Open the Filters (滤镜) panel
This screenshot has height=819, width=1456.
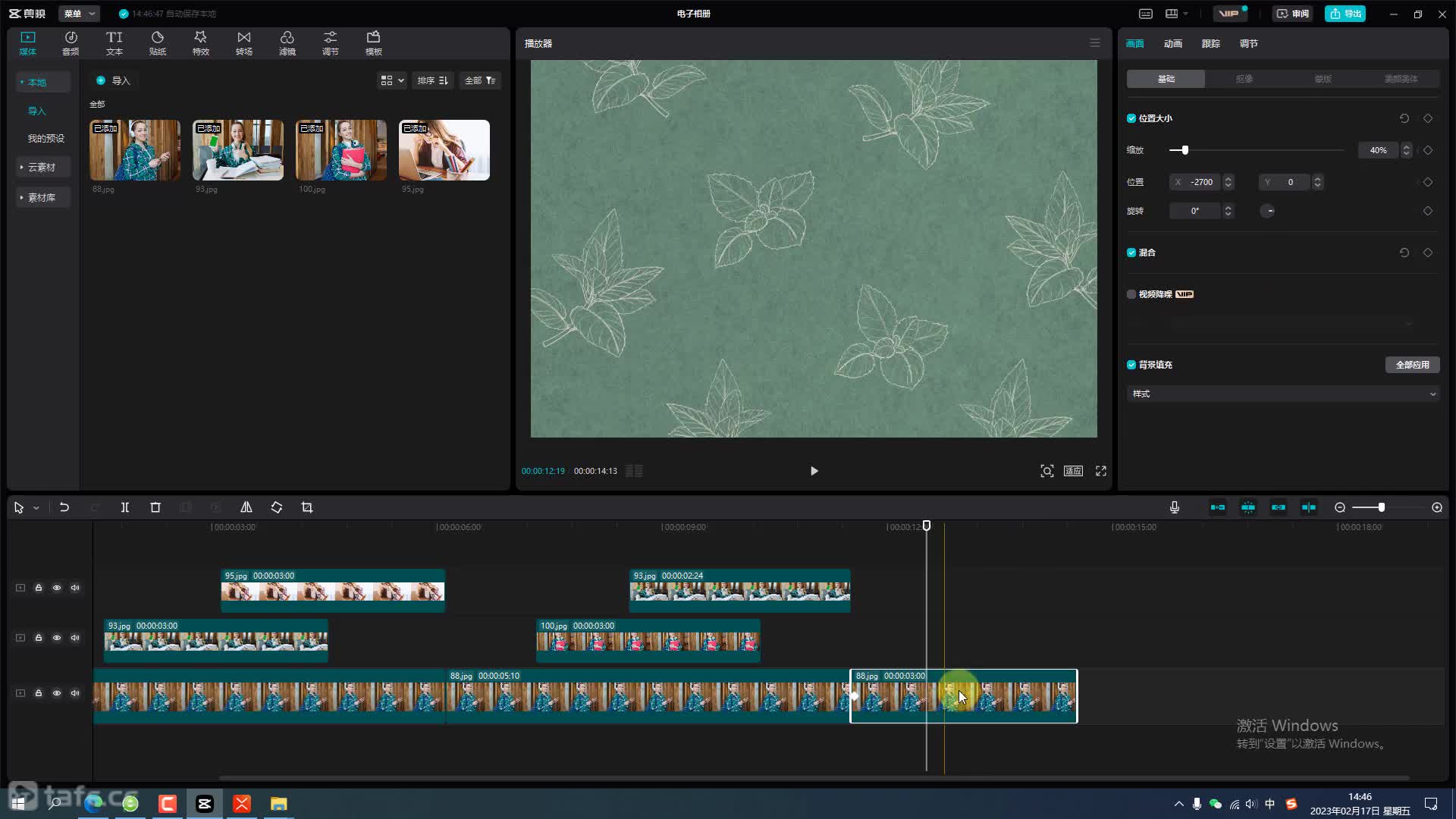[287, 43]
